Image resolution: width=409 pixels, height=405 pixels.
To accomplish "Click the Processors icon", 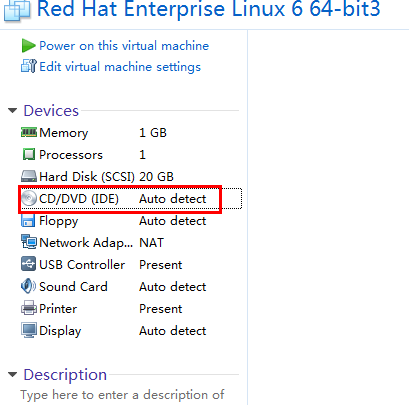I will pyautogui.click(x=29, y=154).
